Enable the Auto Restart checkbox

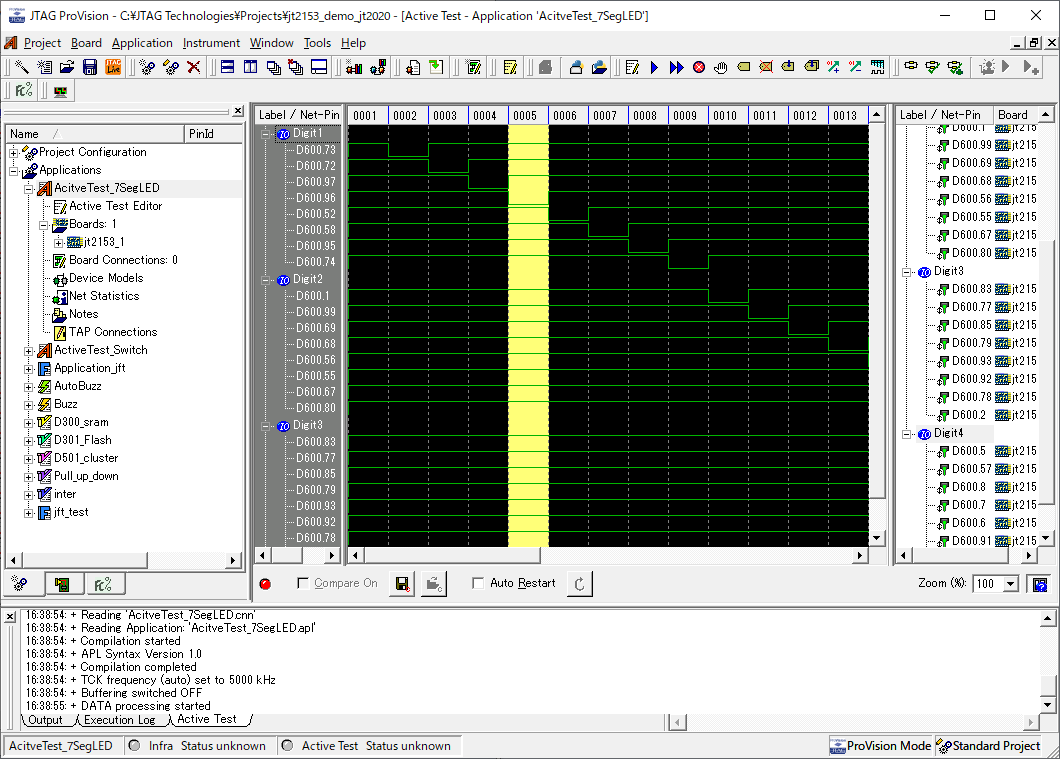[x=478, y=583]
